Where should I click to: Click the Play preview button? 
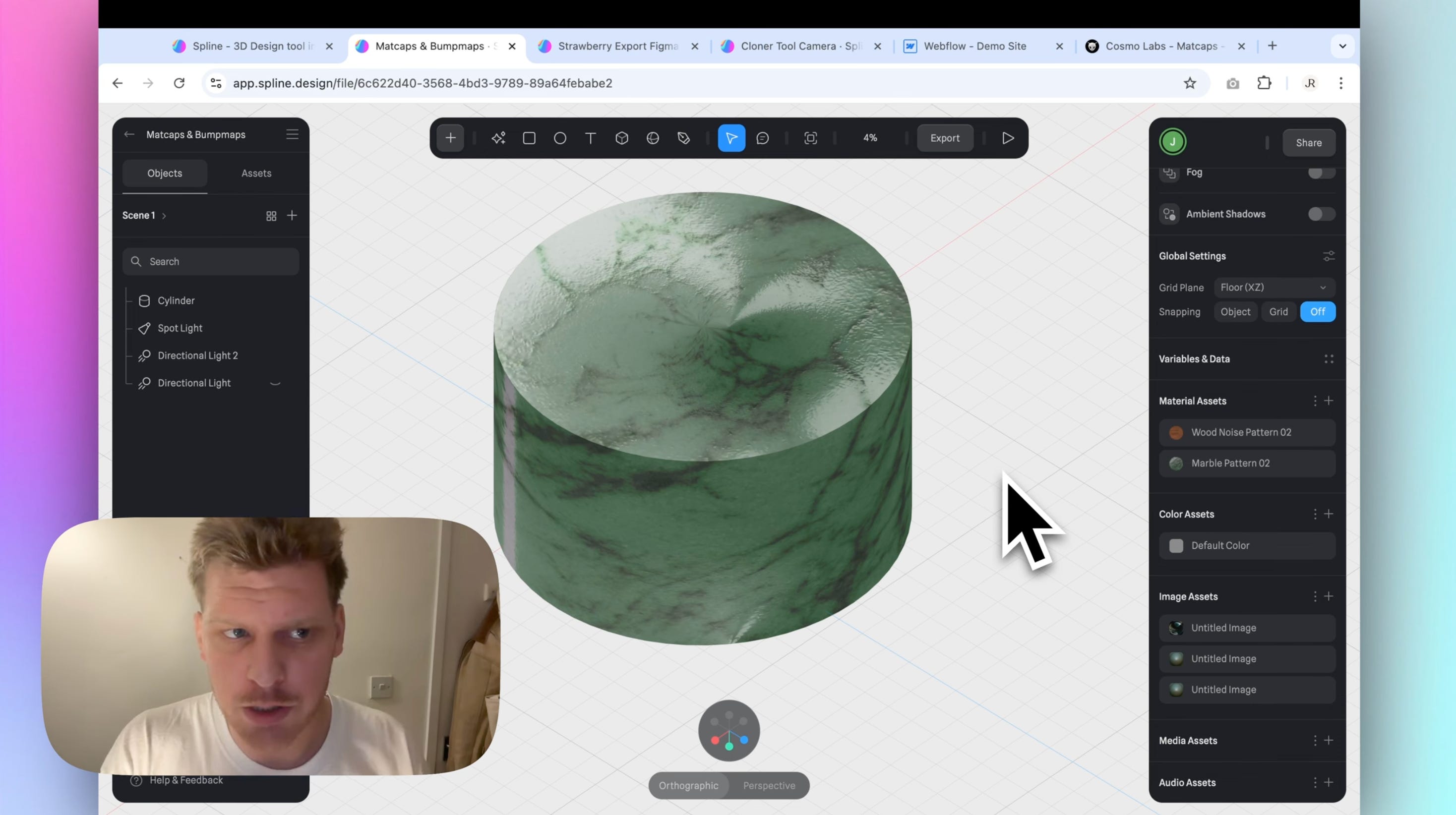point(1008,138)
